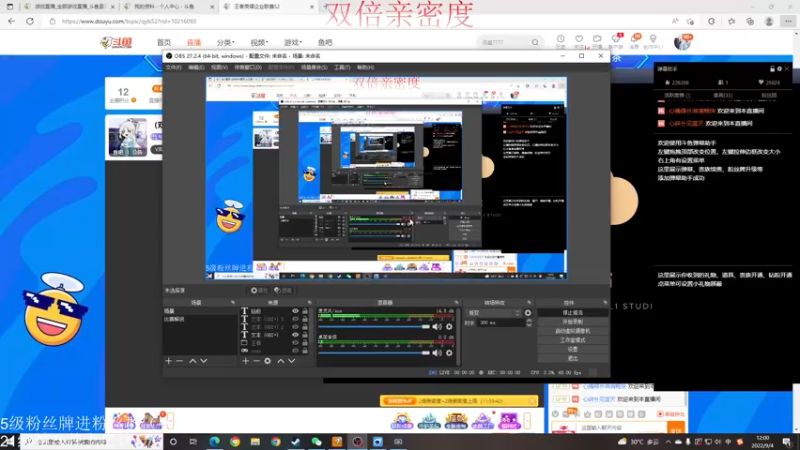Image resolution: width=800 pixels, height=450 pixels.
Task: Toggle visibility of the 文本 (GDI+) 3 source
Action: [295, 319]
